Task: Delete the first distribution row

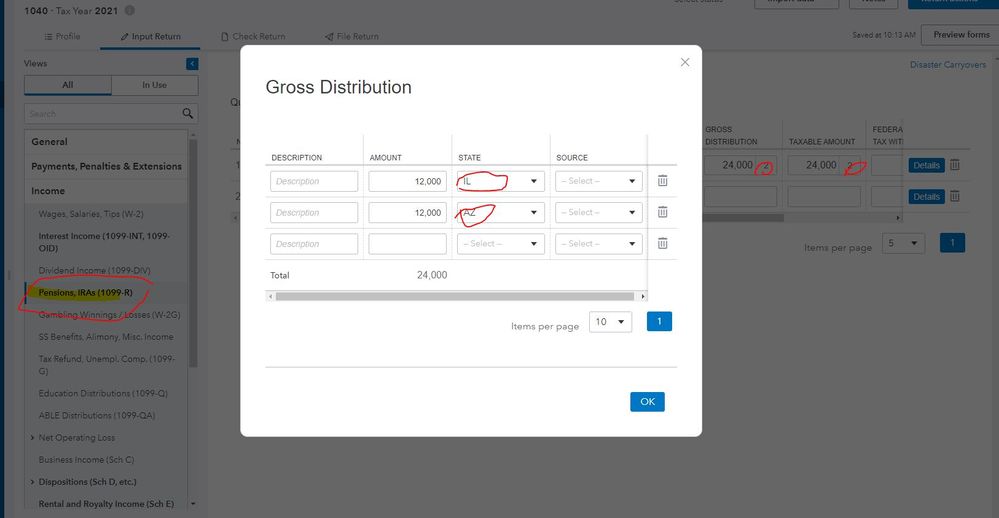Action: tap(662, 181)
